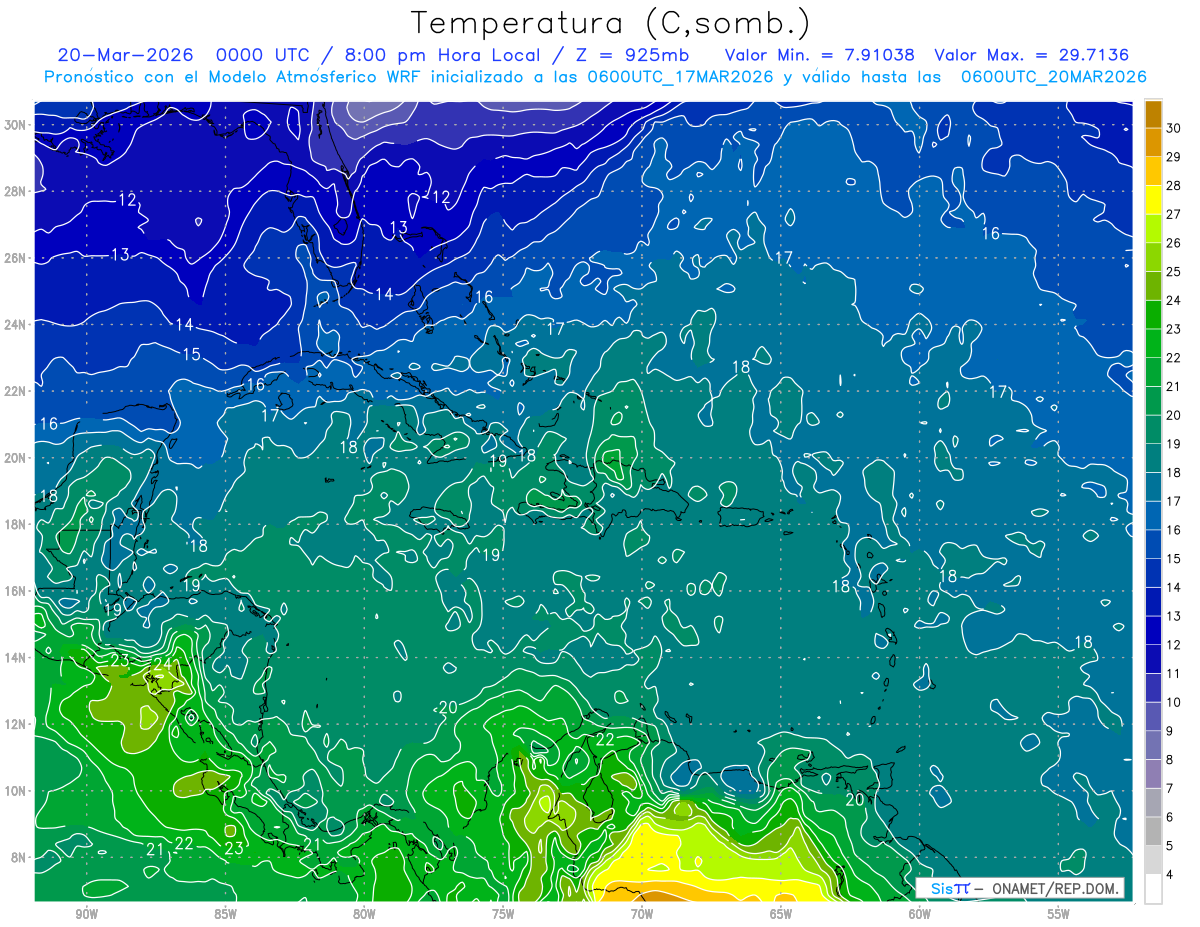This screenshot has height=927, width=1200.
Task: Click the 'Valor Min. = 7.91038' text
Action: coord(818,55)
